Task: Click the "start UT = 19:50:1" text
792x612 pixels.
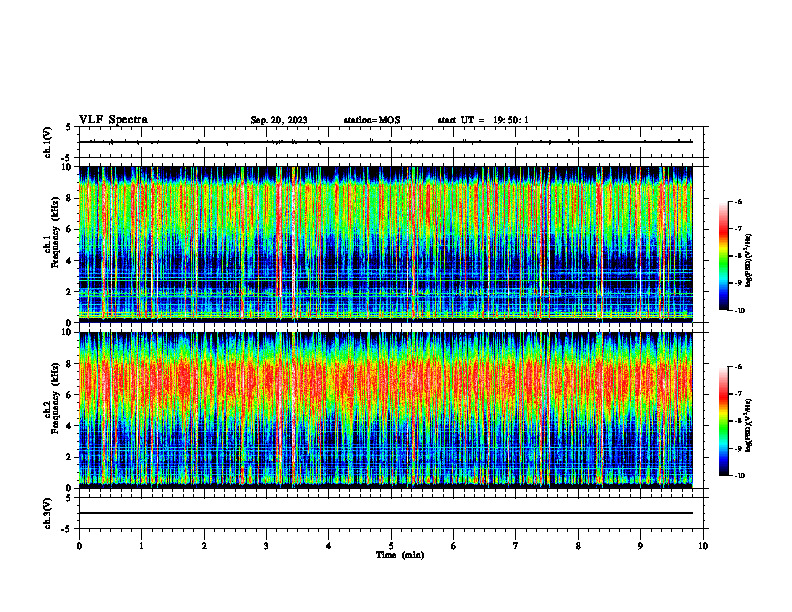Action: [x=483, y=120]
